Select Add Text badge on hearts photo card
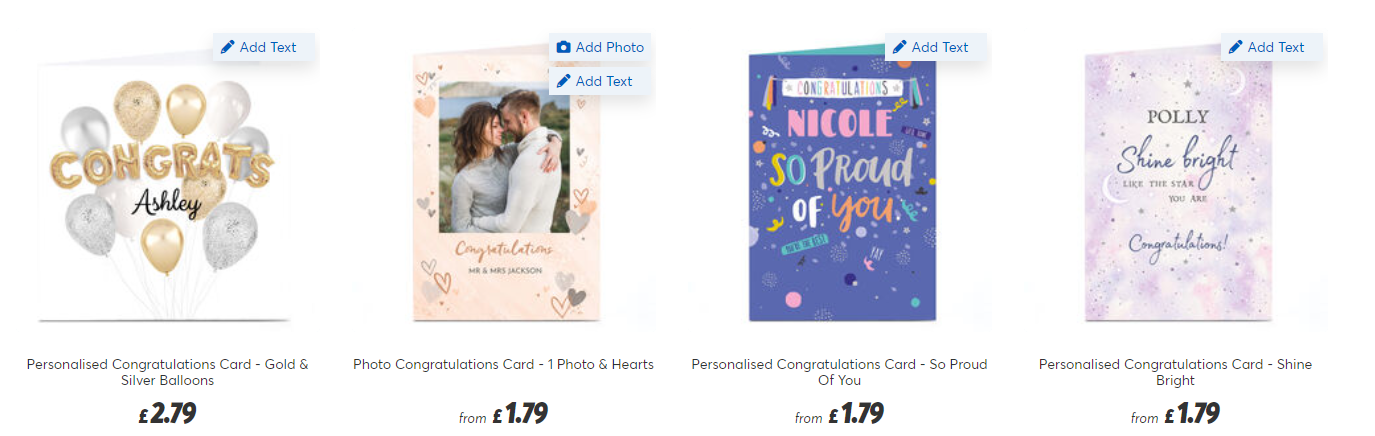 click(x=600, y=81)
